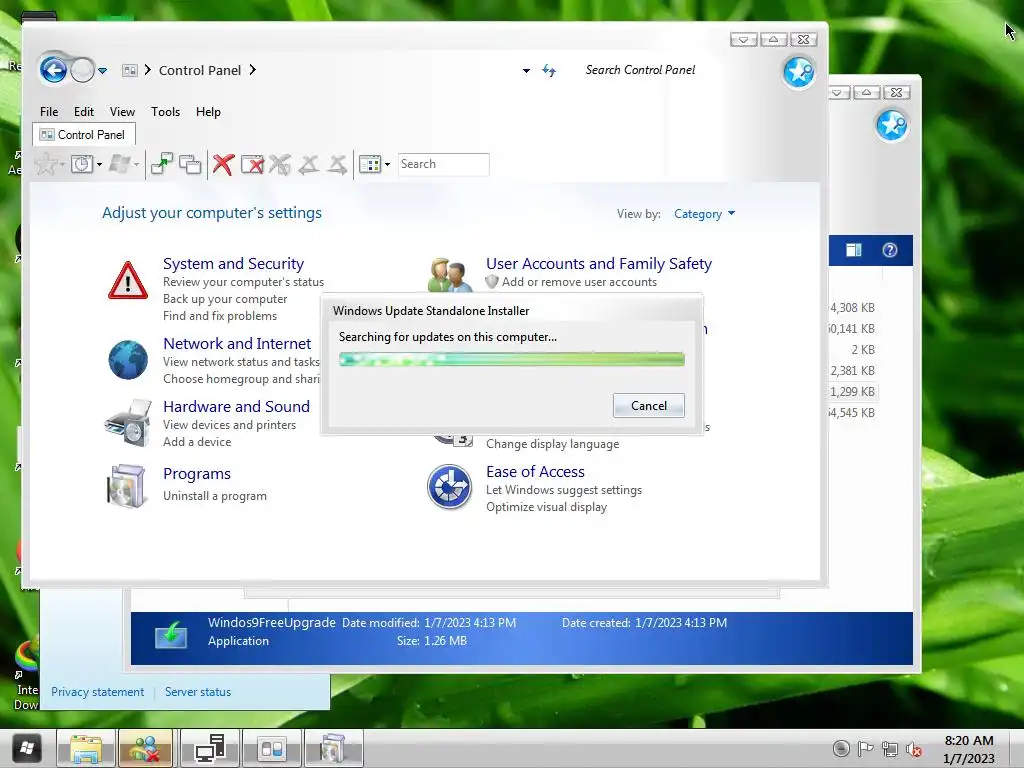Open the Tools menu
Viewport: 1024px width, 768px height.
(x=165, y=112)
